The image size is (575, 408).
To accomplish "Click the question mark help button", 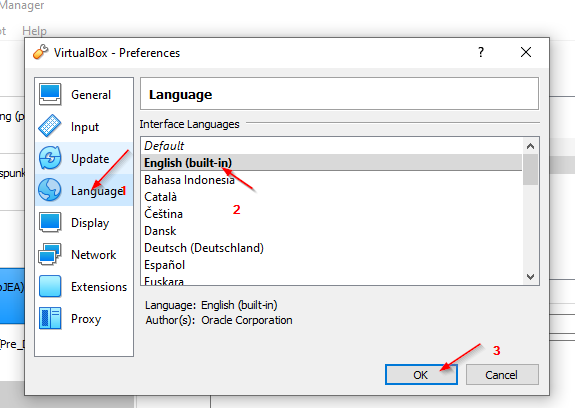I will coord(481,52).
